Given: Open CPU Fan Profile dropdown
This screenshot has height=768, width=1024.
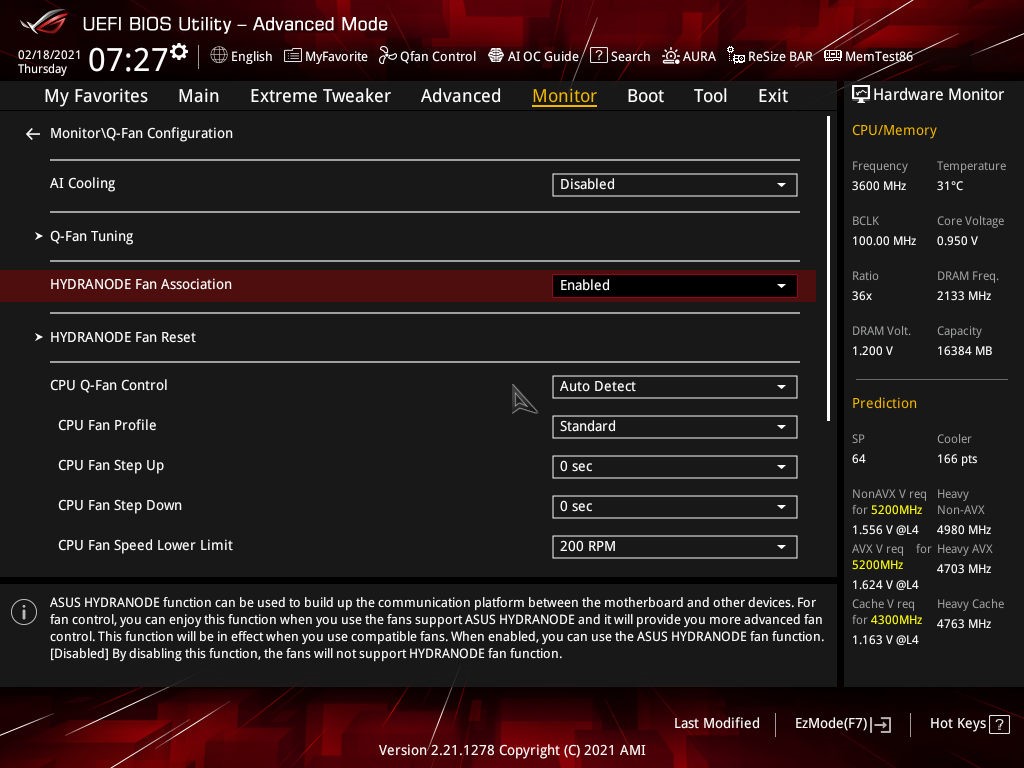Looking at the screenshot, I should point(675,426).
